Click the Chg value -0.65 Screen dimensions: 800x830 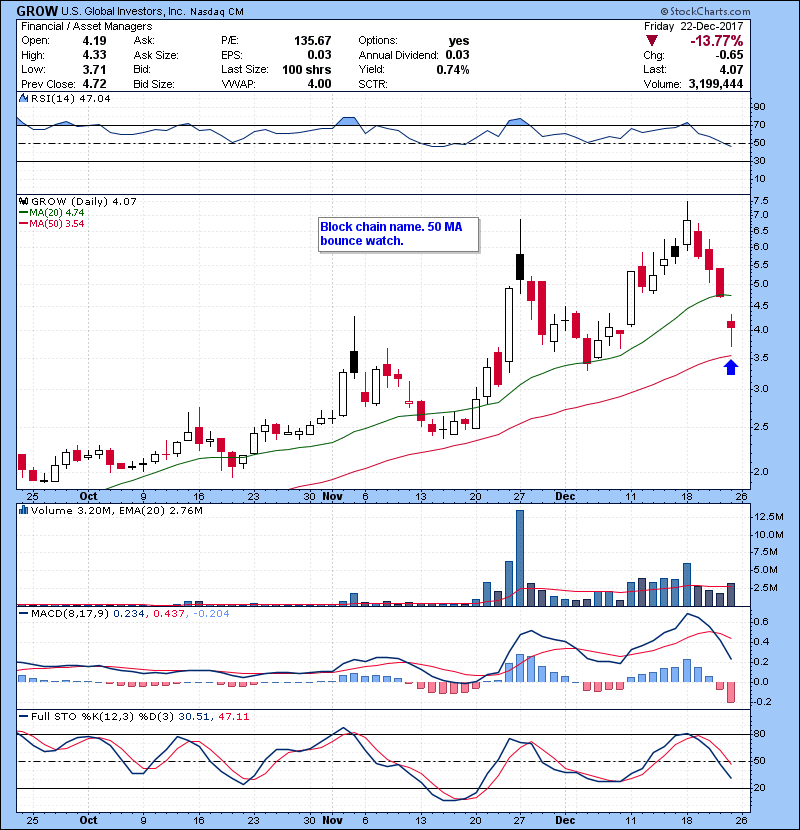point(730,55)
